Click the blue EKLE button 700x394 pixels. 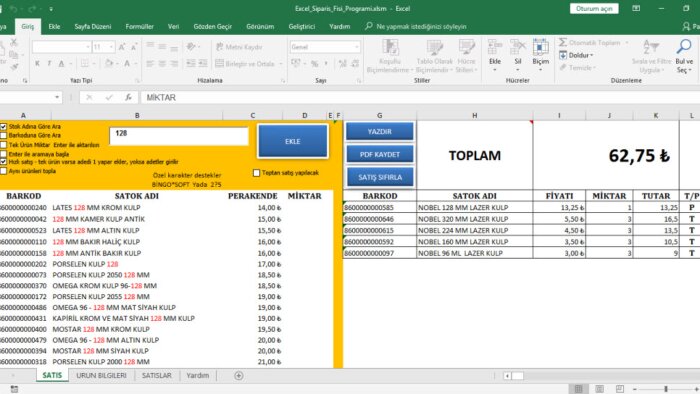tap(293, 141)
